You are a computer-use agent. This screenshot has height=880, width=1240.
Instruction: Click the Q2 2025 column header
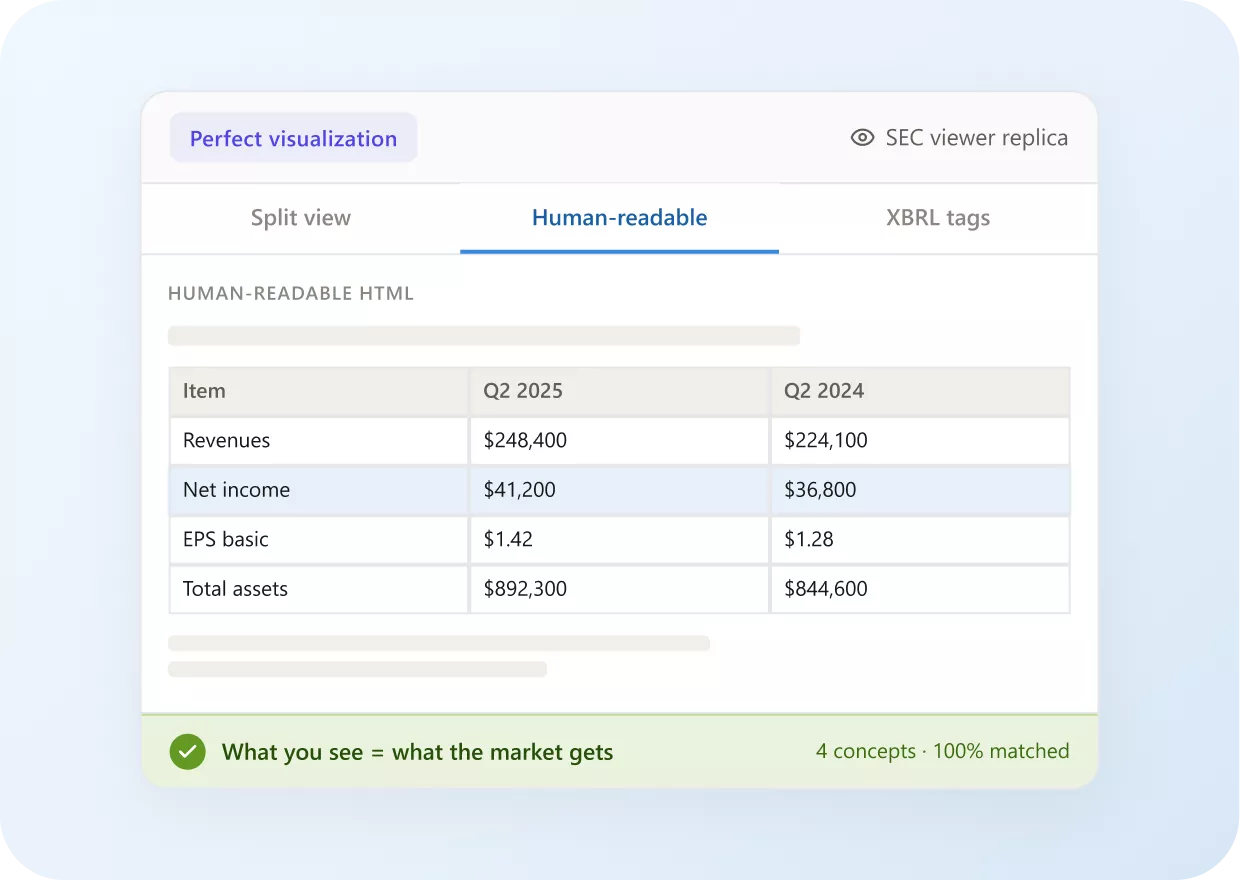coord(619,391)
